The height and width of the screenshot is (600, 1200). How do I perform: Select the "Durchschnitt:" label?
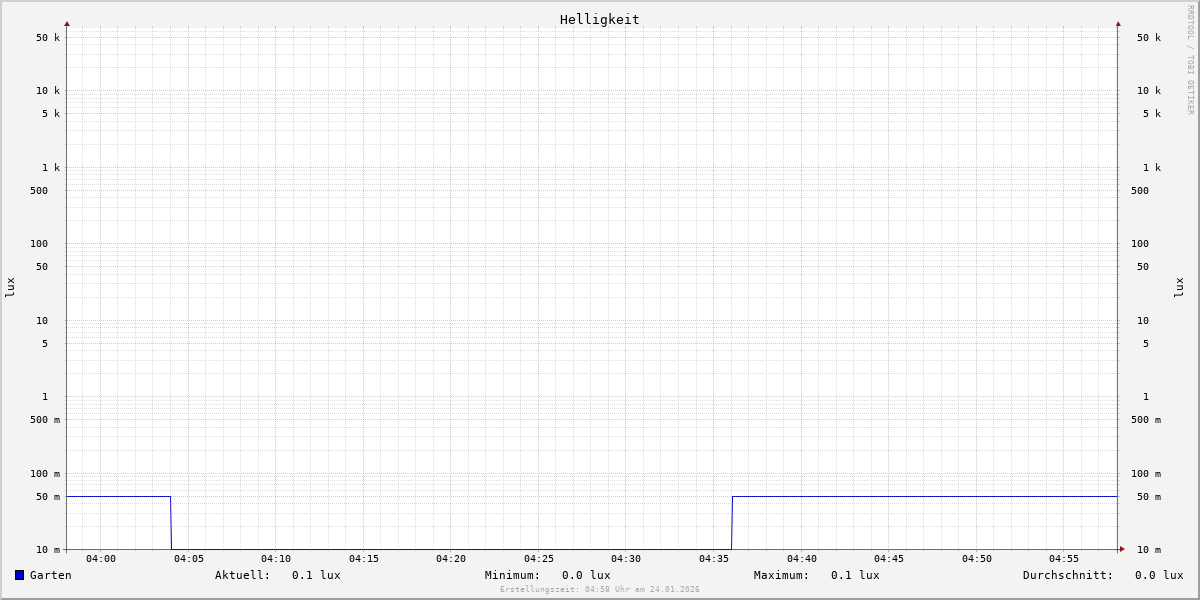[x=1068, y=575]
